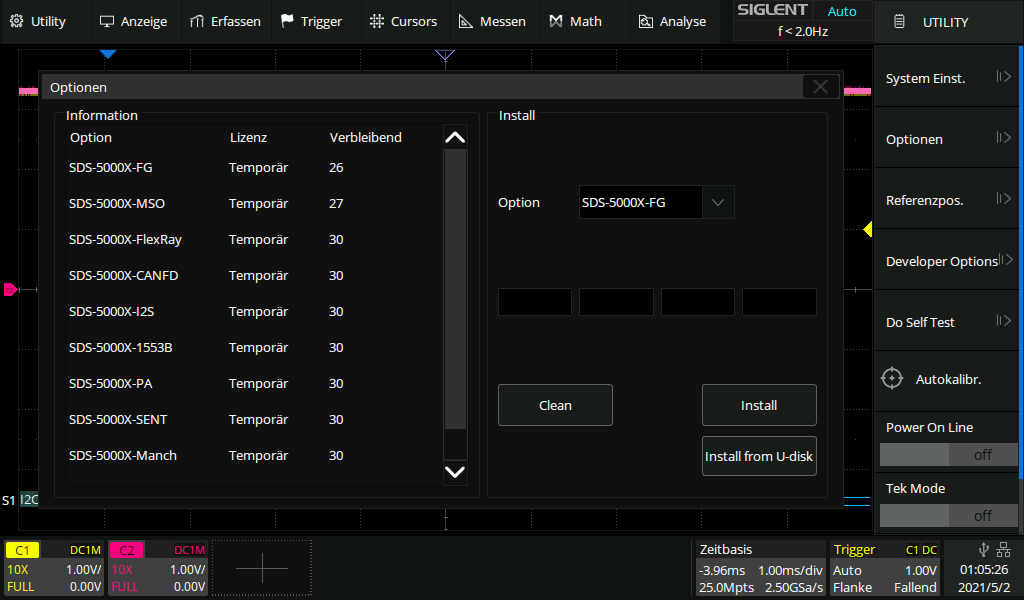Click the network status icon
This screenshot has height=600, width=1024.
tap(1004, 550)
